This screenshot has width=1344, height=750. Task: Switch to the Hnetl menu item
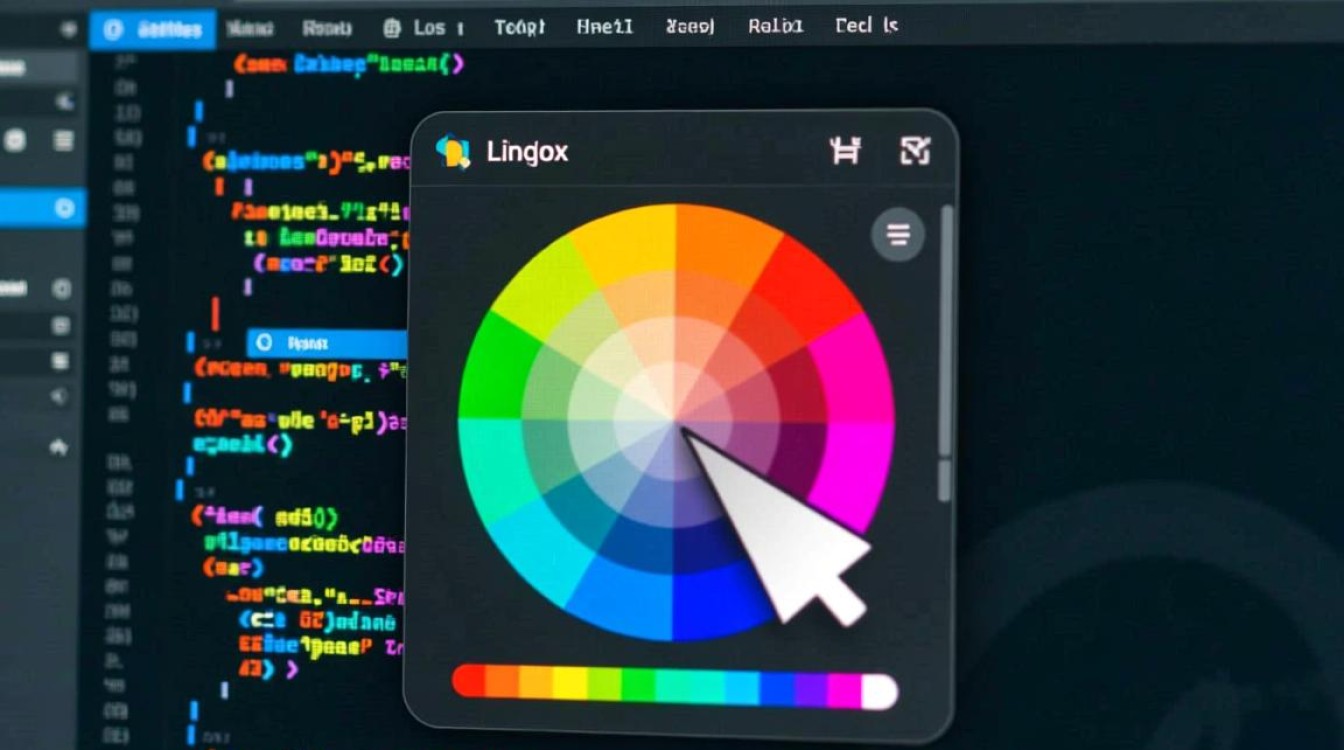pyautogui.click(x=604, y=26)
